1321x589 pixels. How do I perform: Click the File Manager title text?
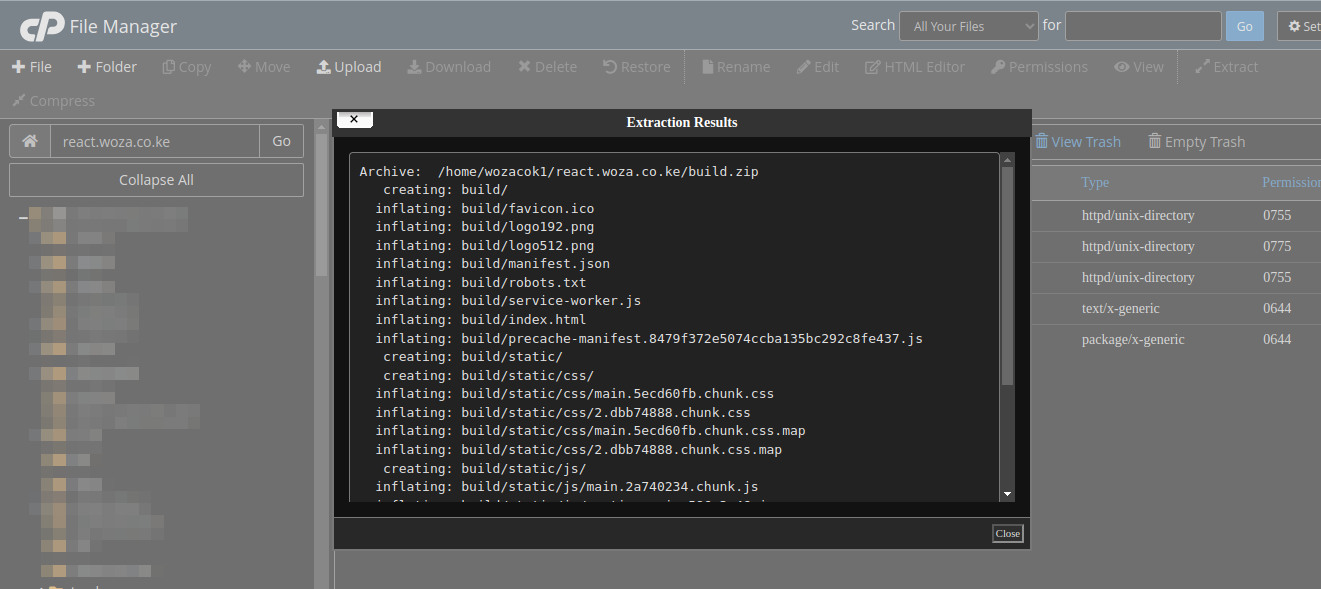(x=123, y=27)
